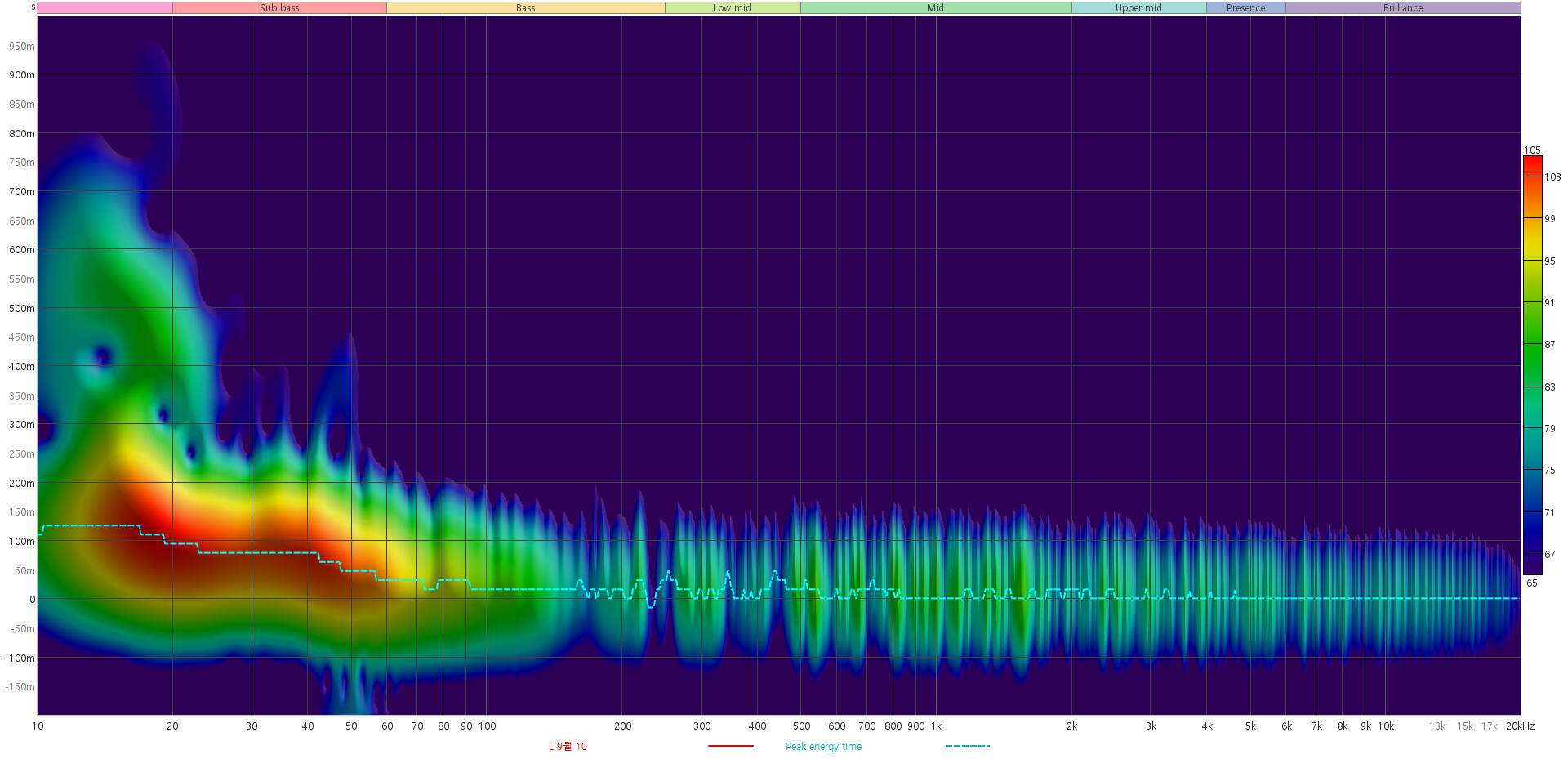Click the Brilliance band header
This screenshot has width=1568, height=759.
click(1402, 8)
